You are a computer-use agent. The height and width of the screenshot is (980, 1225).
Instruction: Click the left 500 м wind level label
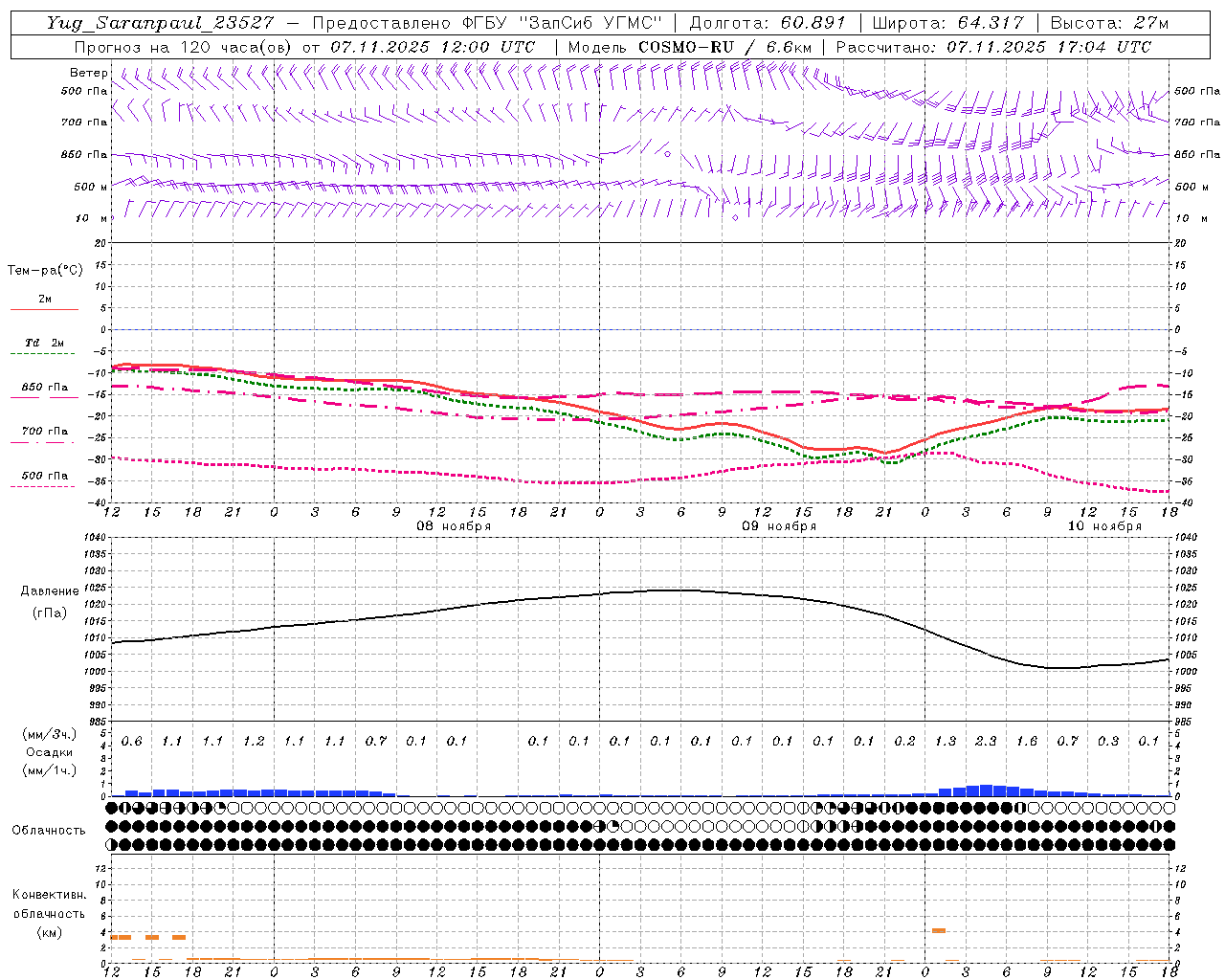91,187
